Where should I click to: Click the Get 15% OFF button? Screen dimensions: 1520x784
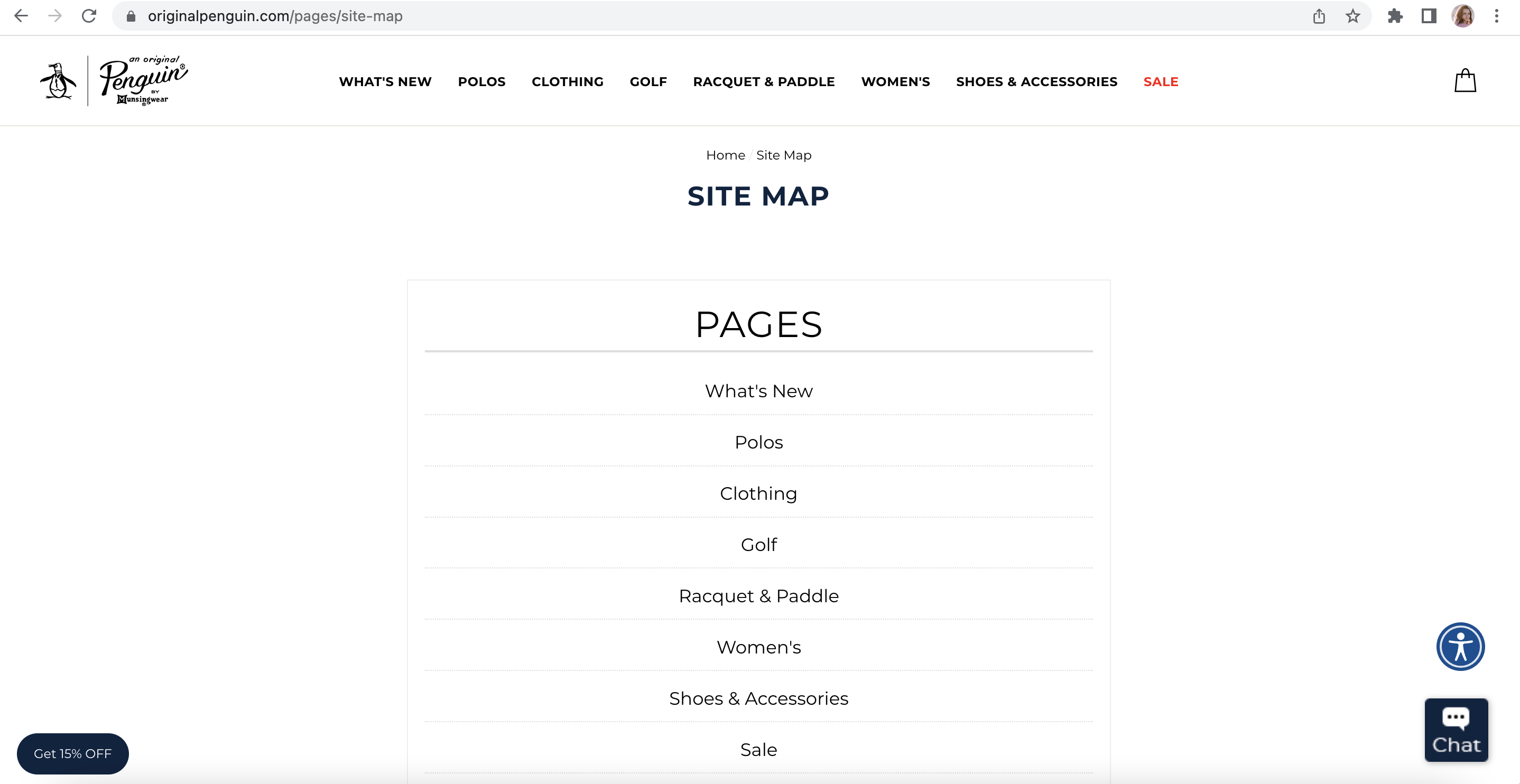(x=73, y=753)
